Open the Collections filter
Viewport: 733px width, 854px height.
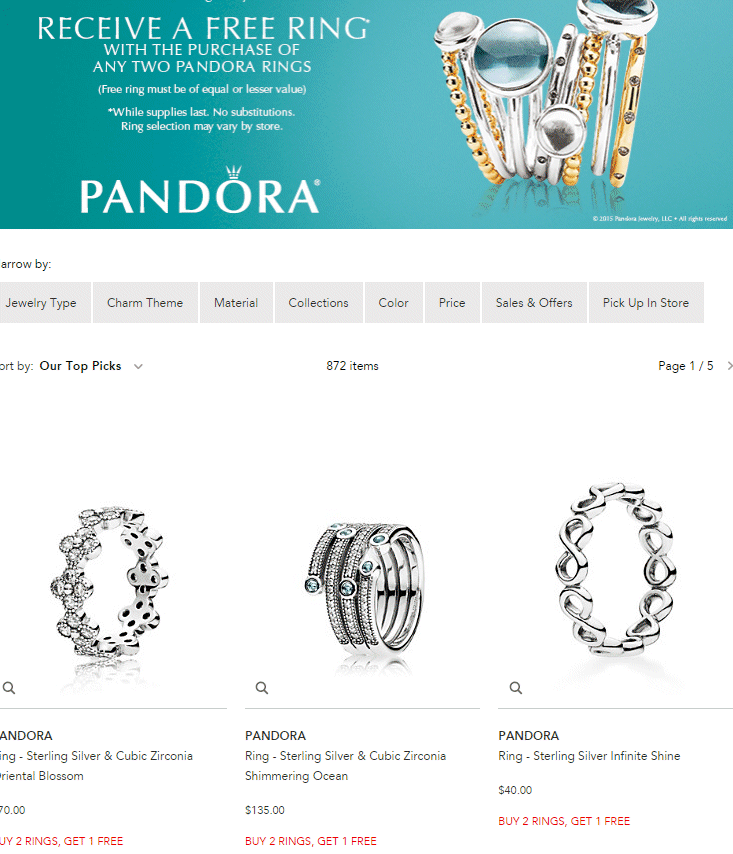tap(319, 302)
